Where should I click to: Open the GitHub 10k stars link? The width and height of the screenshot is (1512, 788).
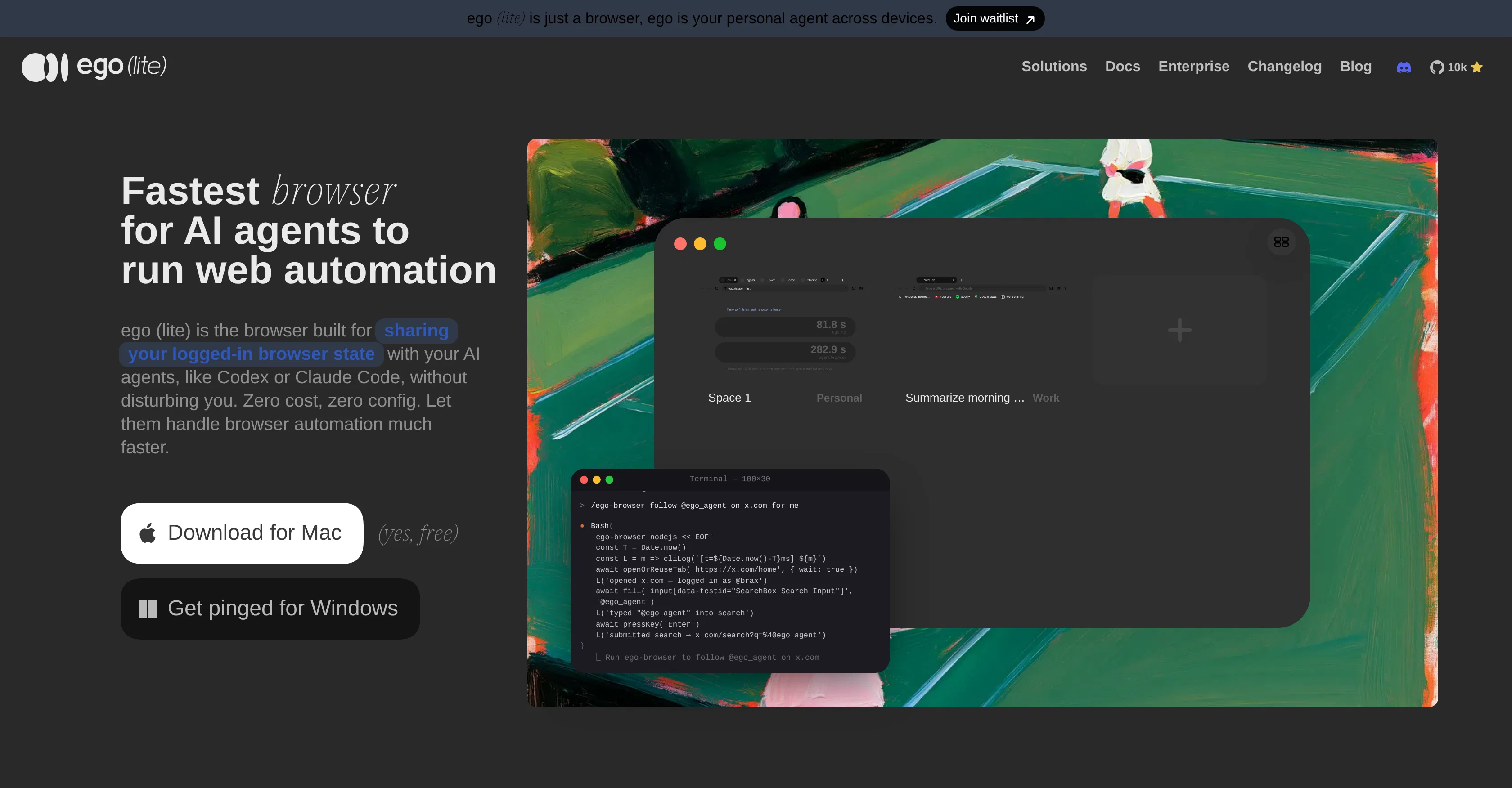tap(1456, 67)
